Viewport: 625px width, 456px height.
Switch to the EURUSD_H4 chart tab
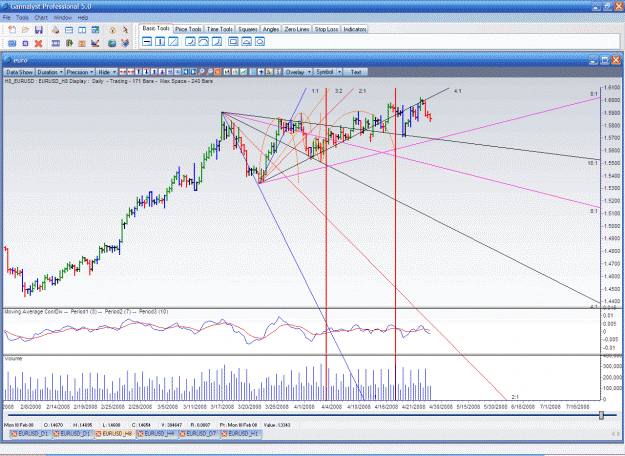click(x=156, y=434)
